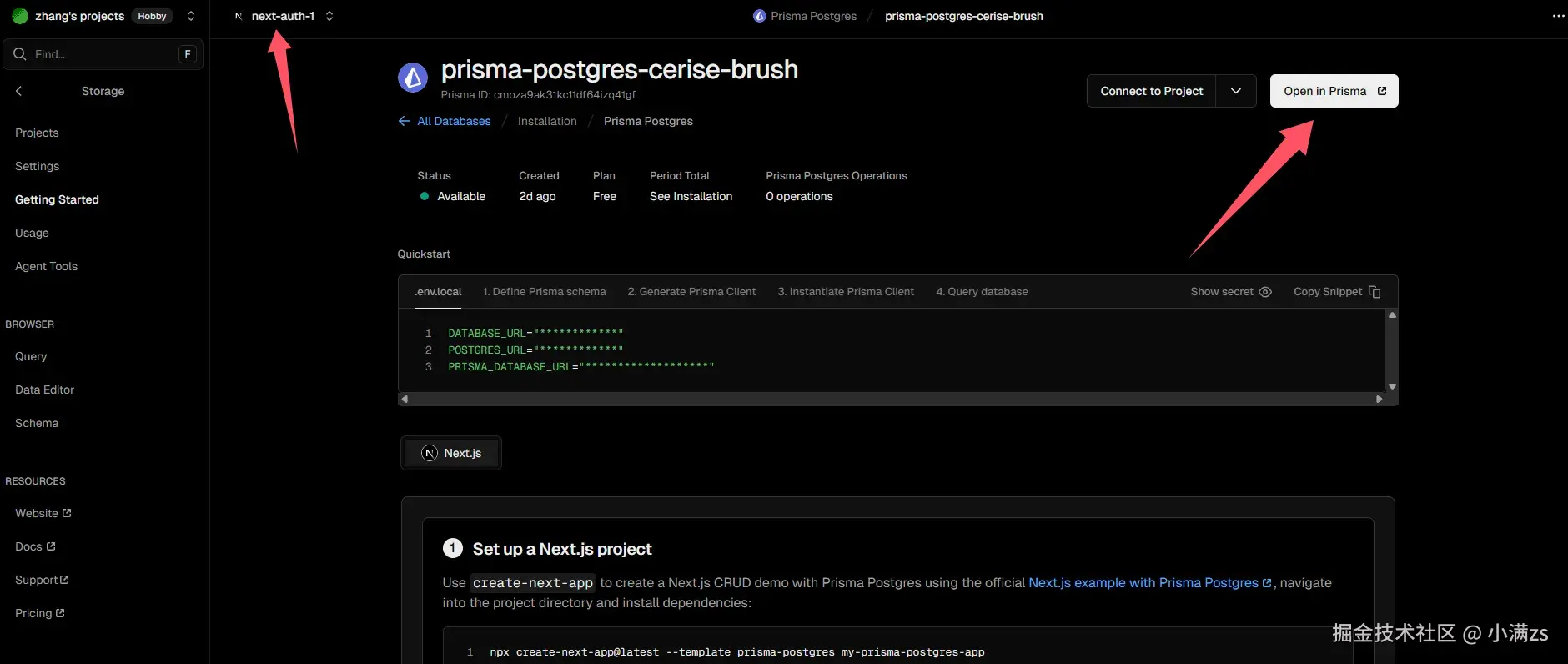The image size is (1568, 664).
Task: Click the Vercel team avatar icon
Action: tap(20, 16)
